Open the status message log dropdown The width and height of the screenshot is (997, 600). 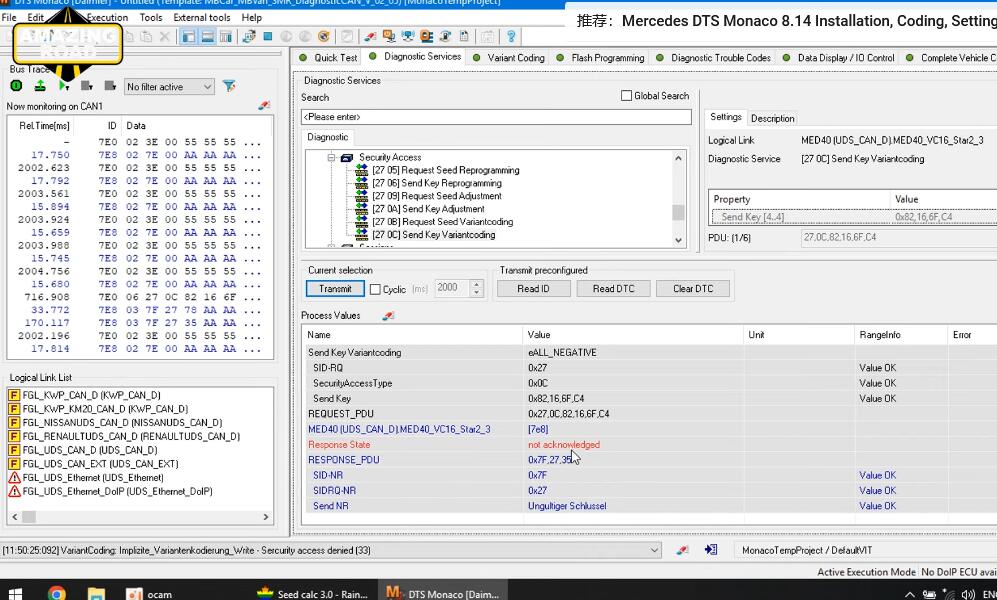tap(654, 550)
